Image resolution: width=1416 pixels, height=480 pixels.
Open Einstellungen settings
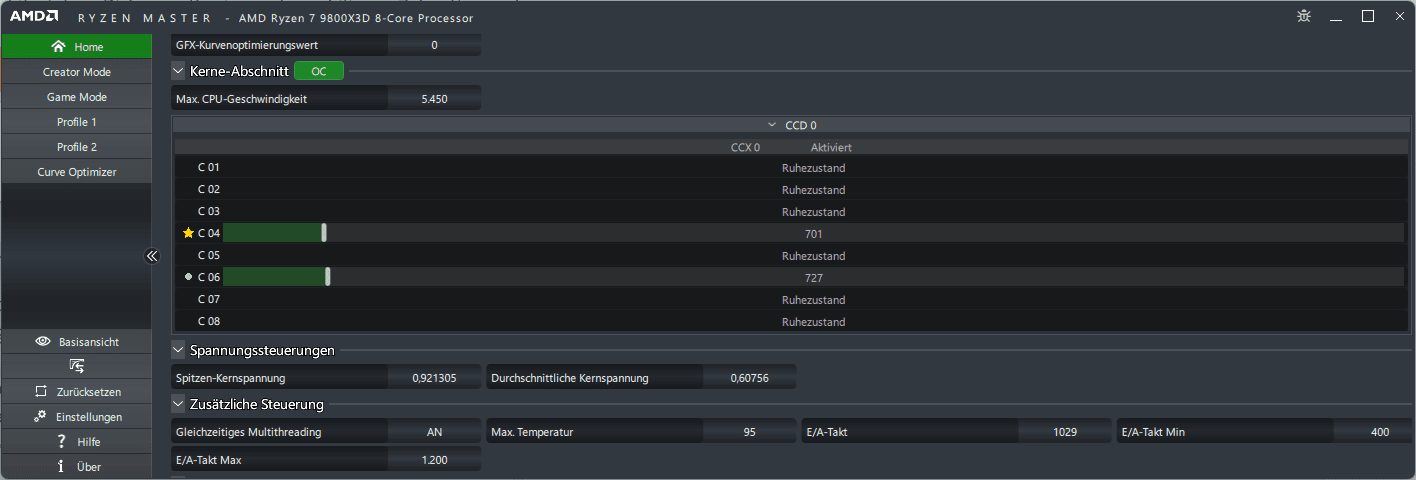click(76, 417)
